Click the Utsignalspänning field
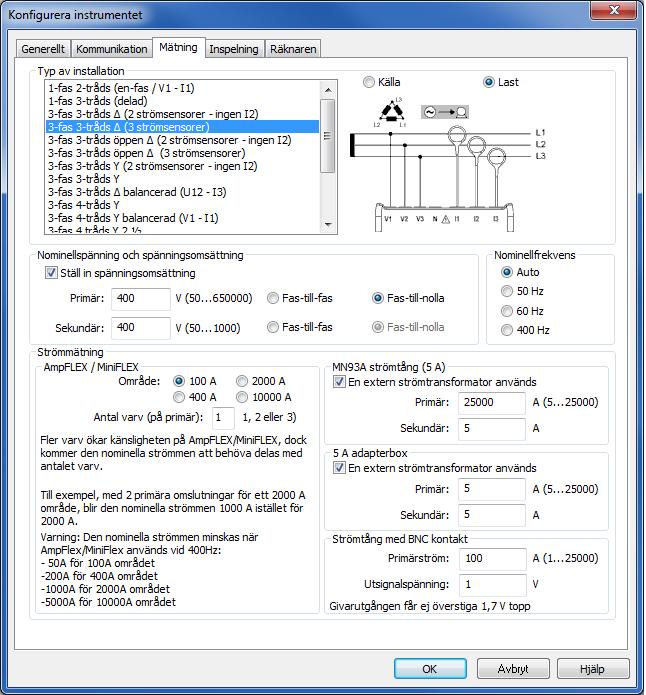646x695 pixels. click(492, 585)
